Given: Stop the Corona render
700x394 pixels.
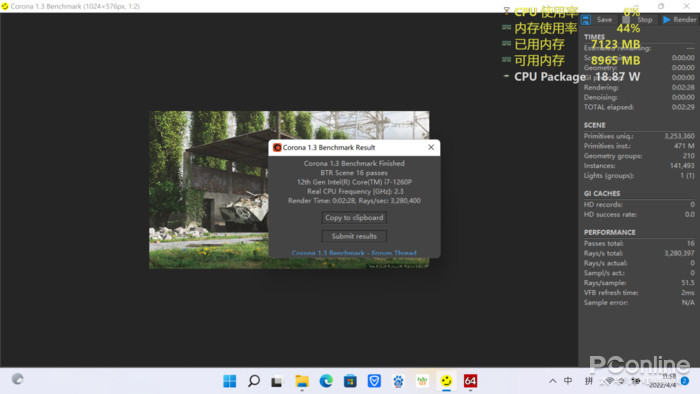Looking at the screenshot, I should [x=638, y=20].
